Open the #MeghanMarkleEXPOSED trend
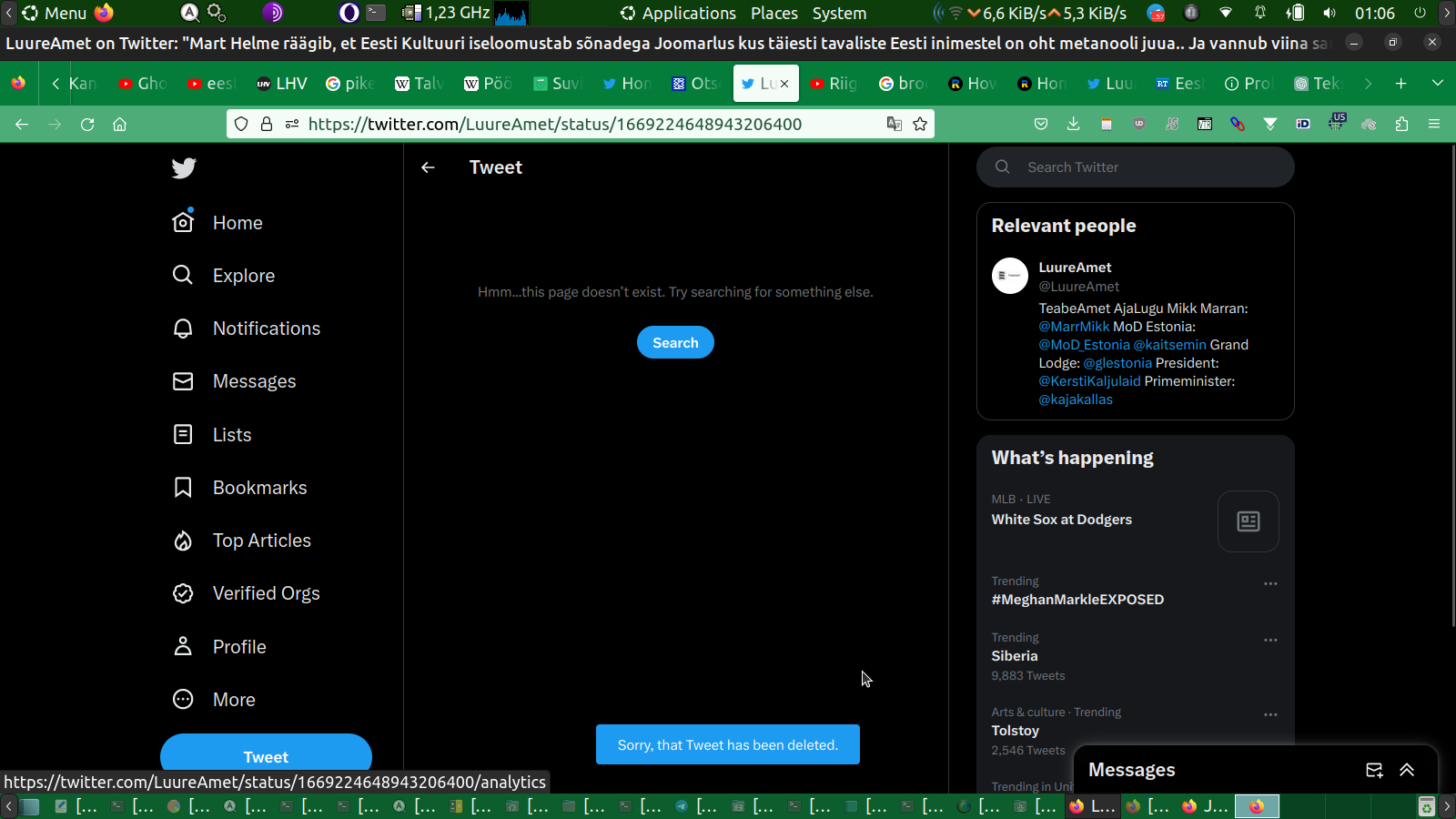The image size is (1456, 819). point(1077,600)
